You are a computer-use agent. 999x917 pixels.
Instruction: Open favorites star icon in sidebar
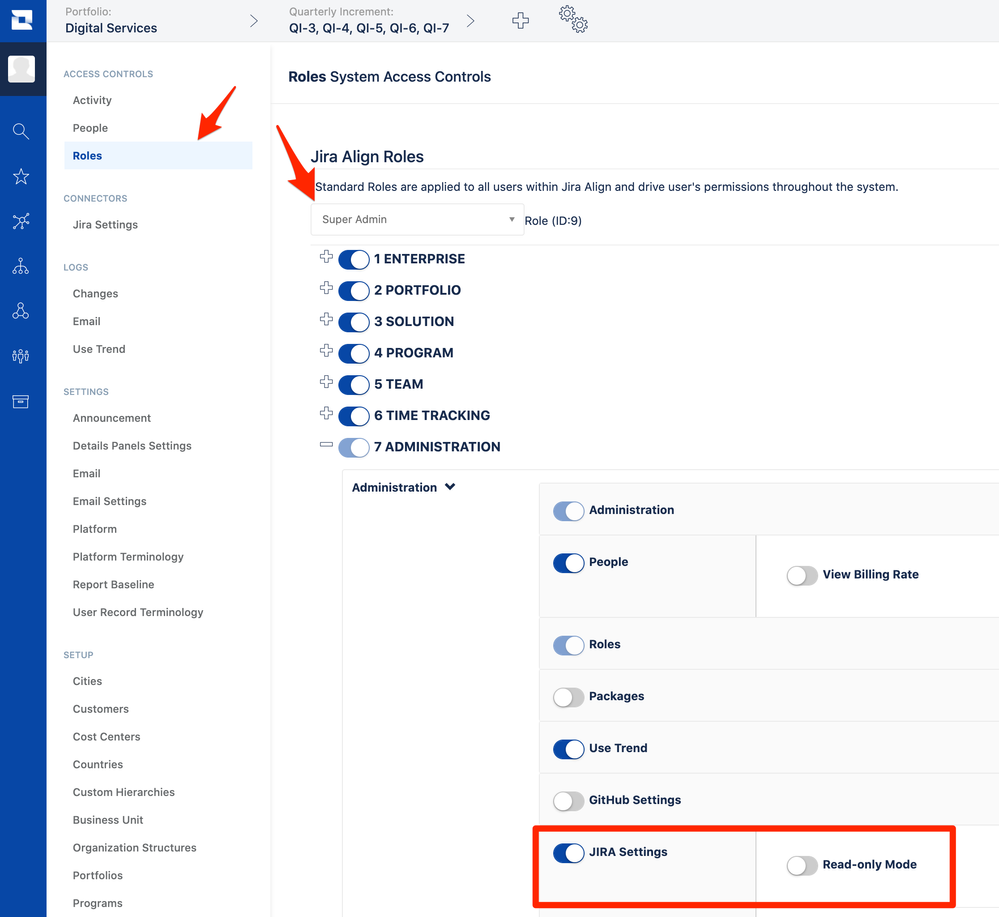point(21,177)
